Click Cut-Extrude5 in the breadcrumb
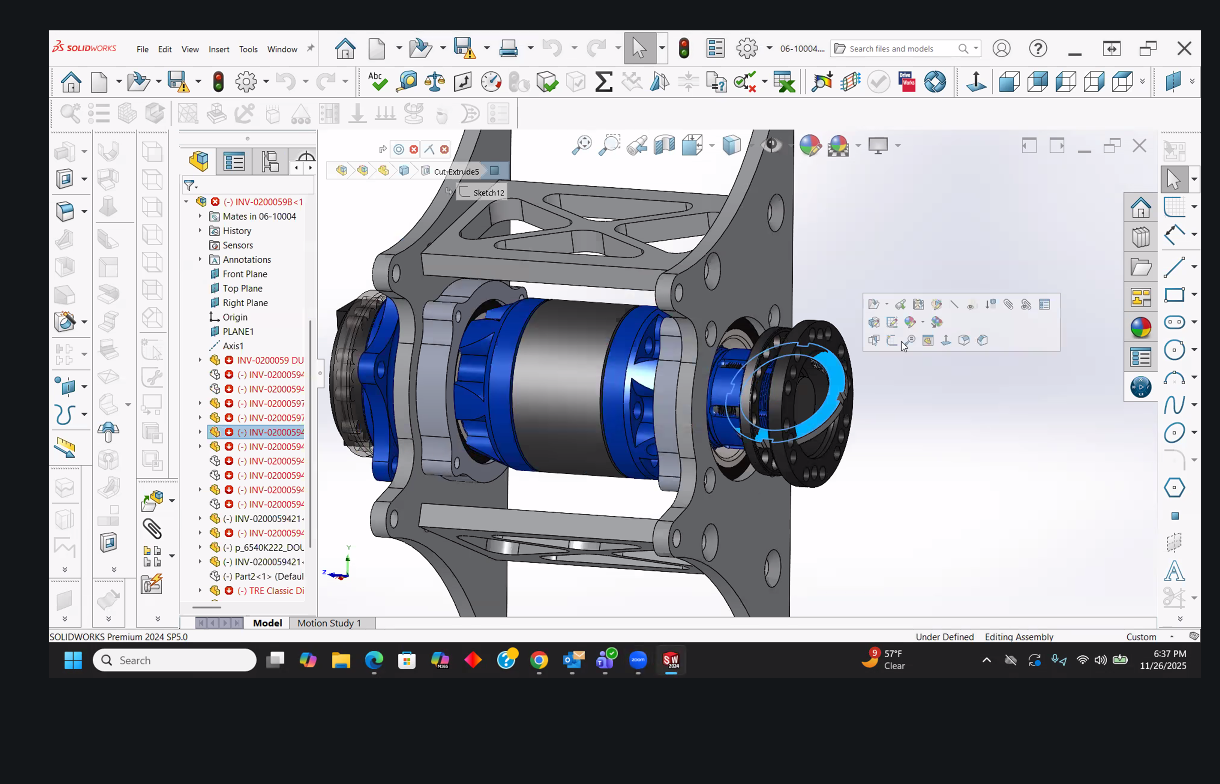 coord(456,171)
